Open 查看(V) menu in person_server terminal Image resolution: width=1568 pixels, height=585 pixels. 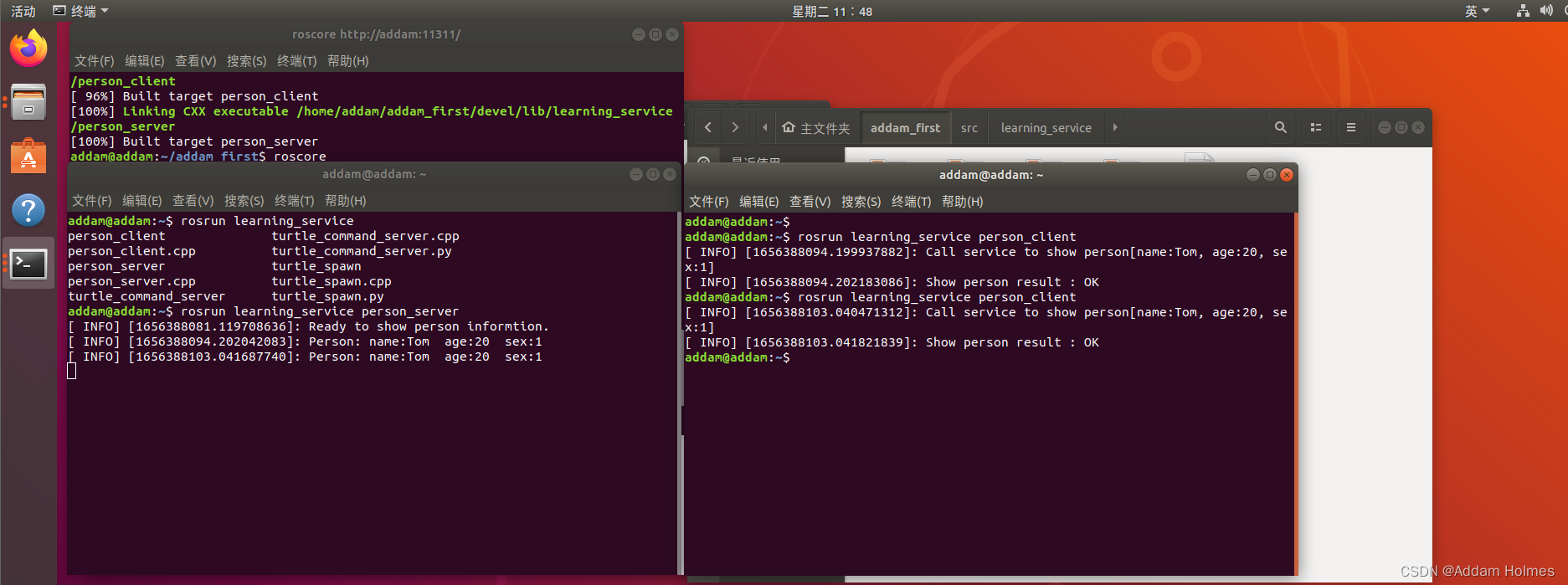(193, 201)
